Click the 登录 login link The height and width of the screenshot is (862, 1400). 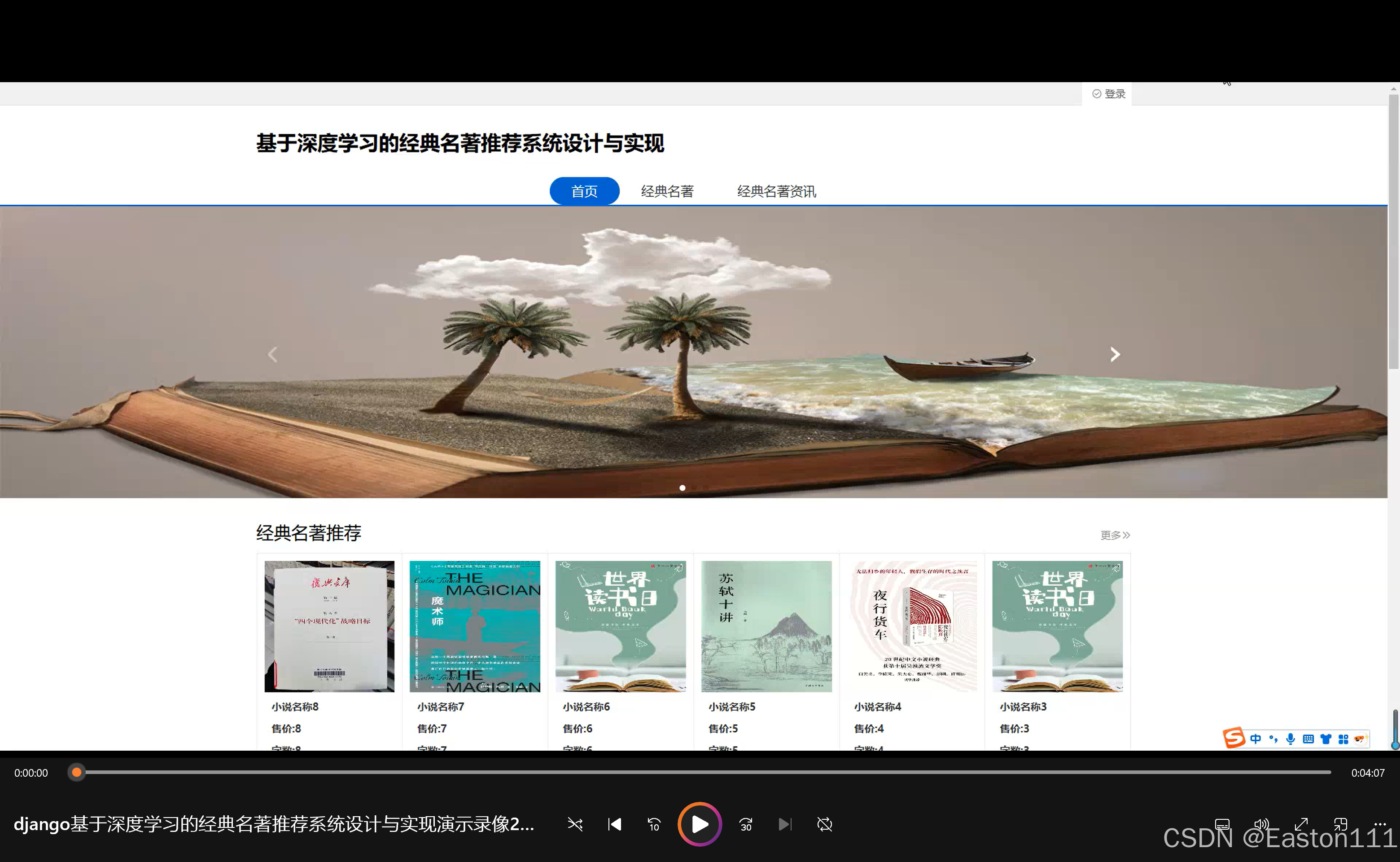[1109, 94]
